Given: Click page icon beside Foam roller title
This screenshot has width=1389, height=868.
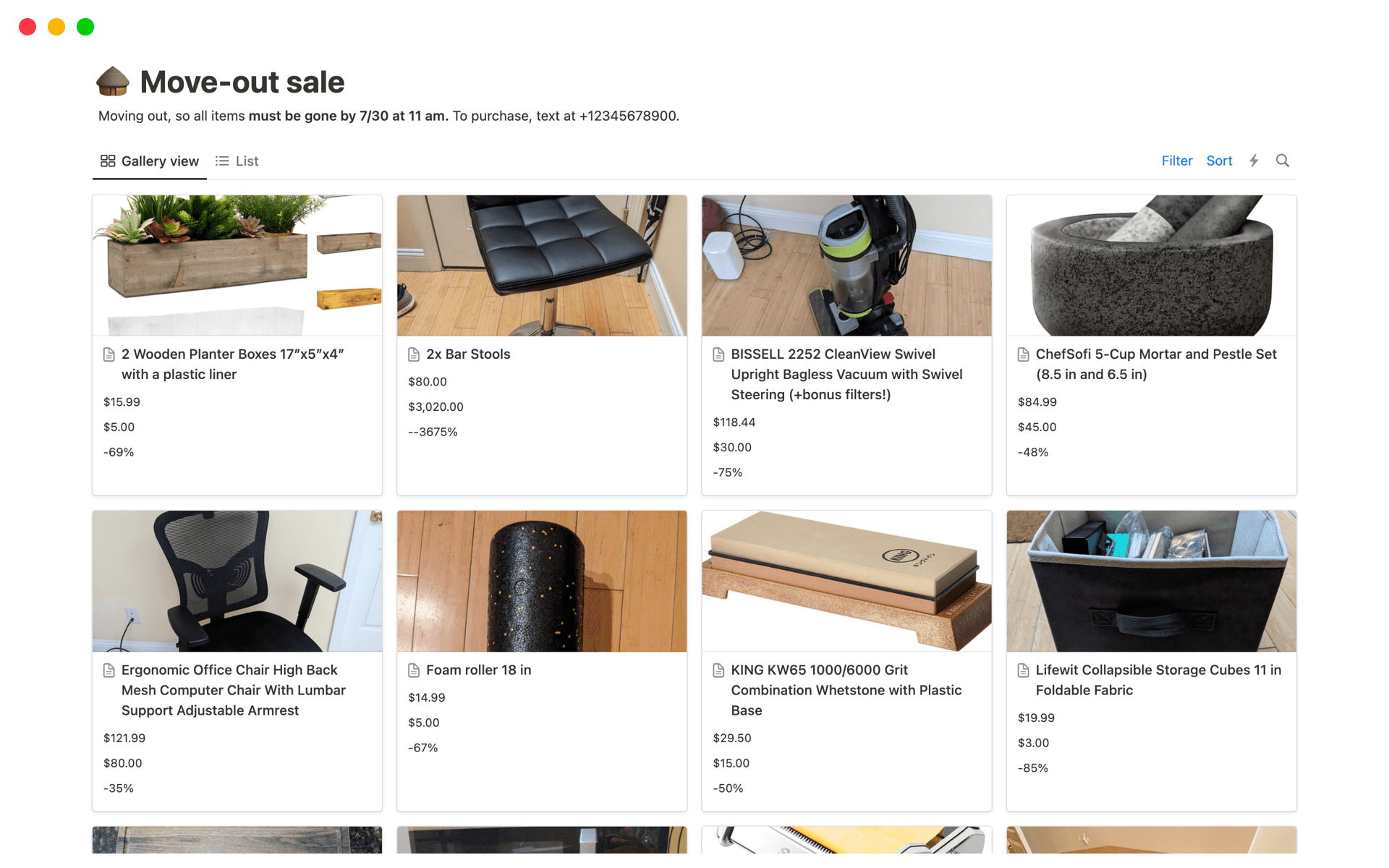Looking at the screenshot, I should pyautogui.click(x=414, y=671).
